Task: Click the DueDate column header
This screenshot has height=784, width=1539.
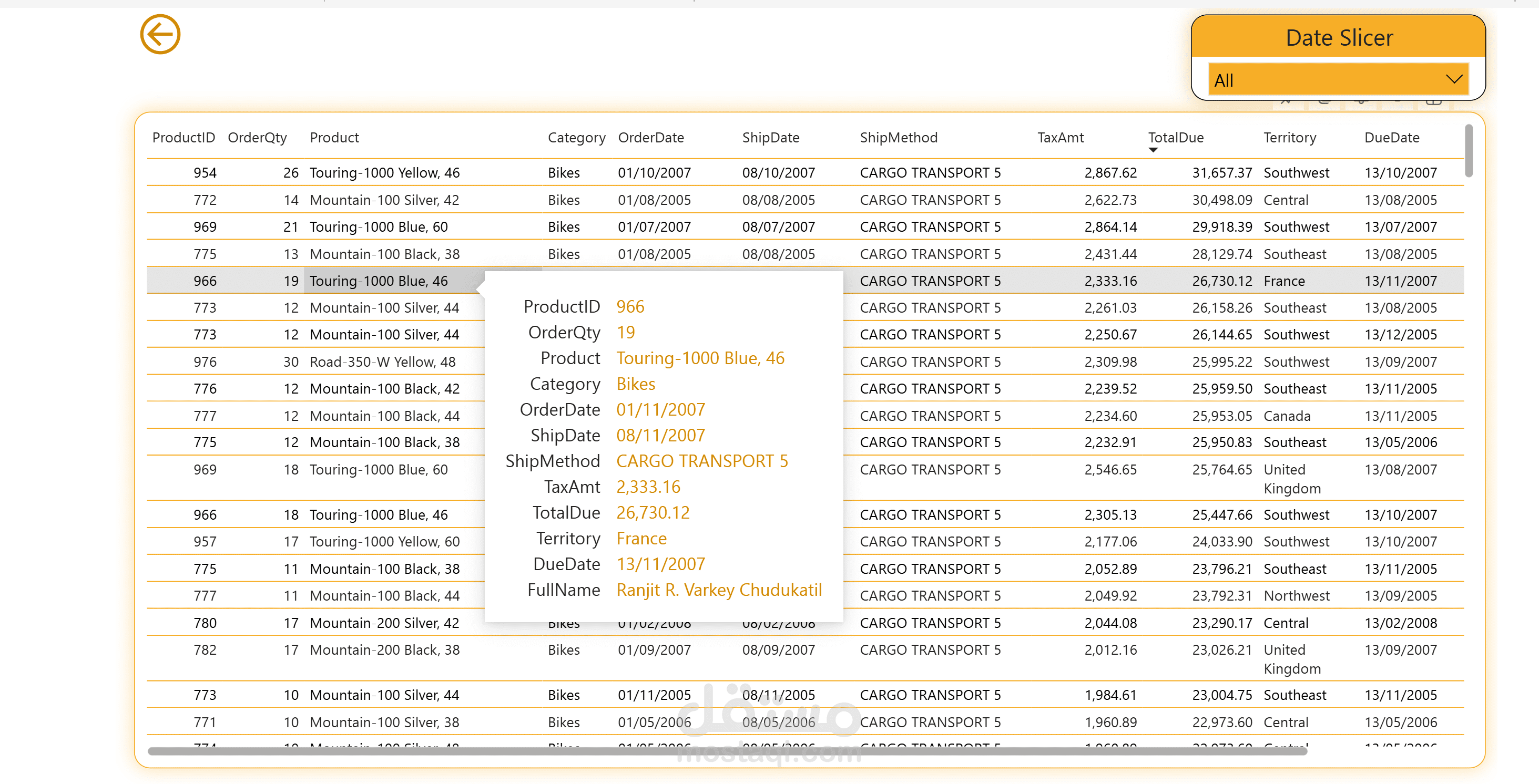Action: (1391, 138)
